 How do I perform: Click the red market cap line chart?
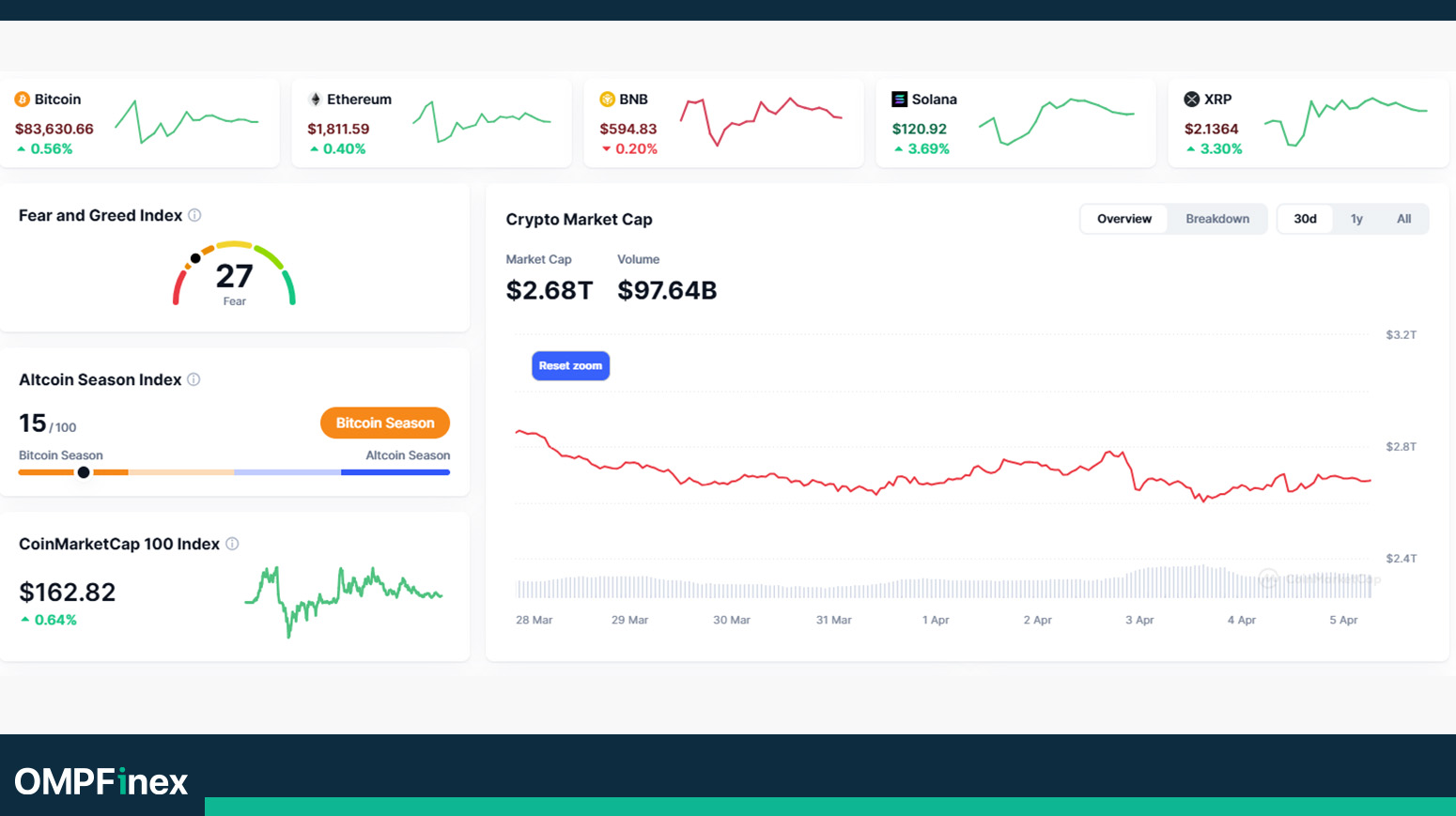click(943, 466)
